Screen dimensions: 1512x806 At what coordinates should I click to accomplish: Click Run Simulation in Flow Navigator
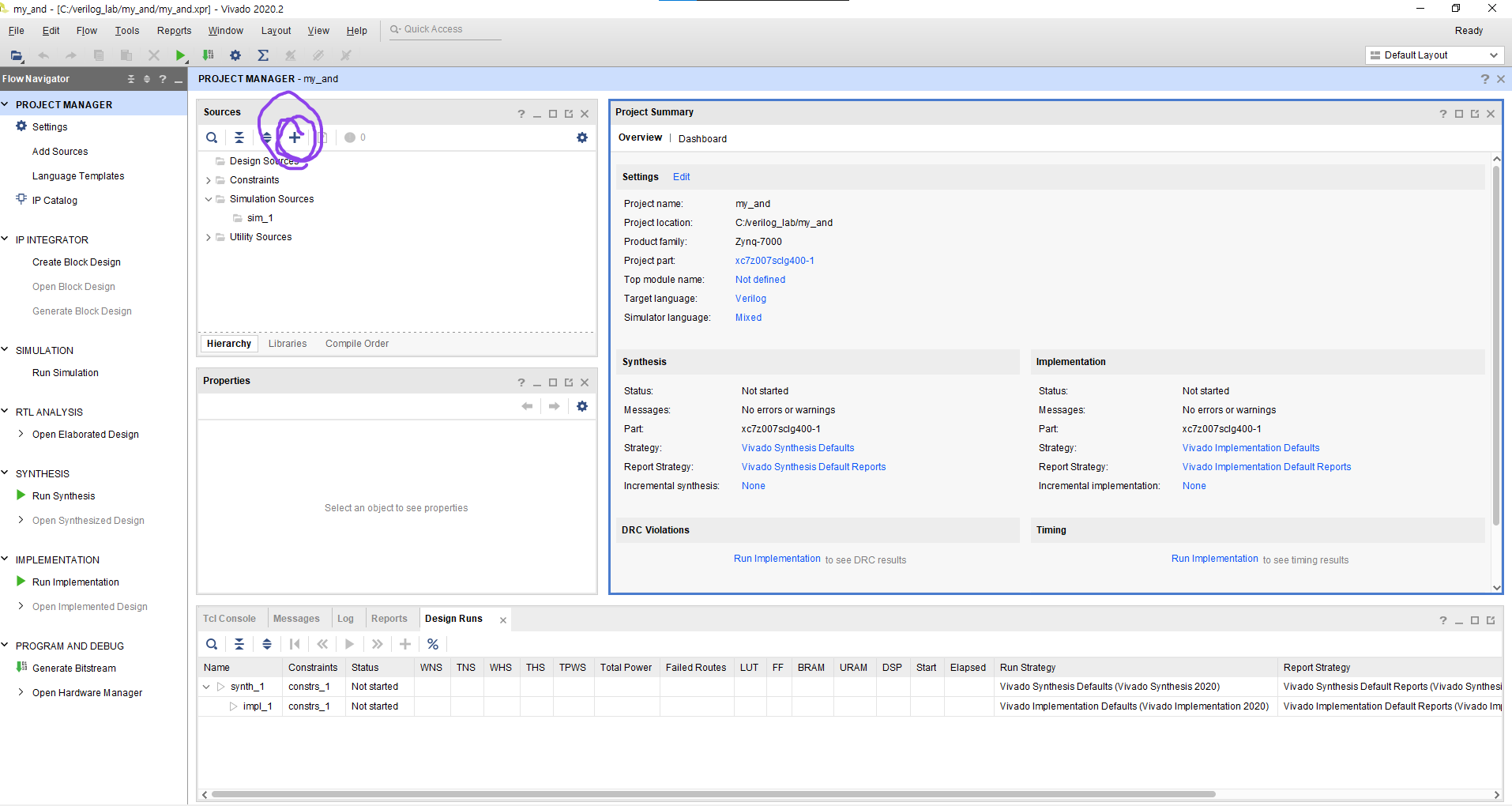pos(66,373)
